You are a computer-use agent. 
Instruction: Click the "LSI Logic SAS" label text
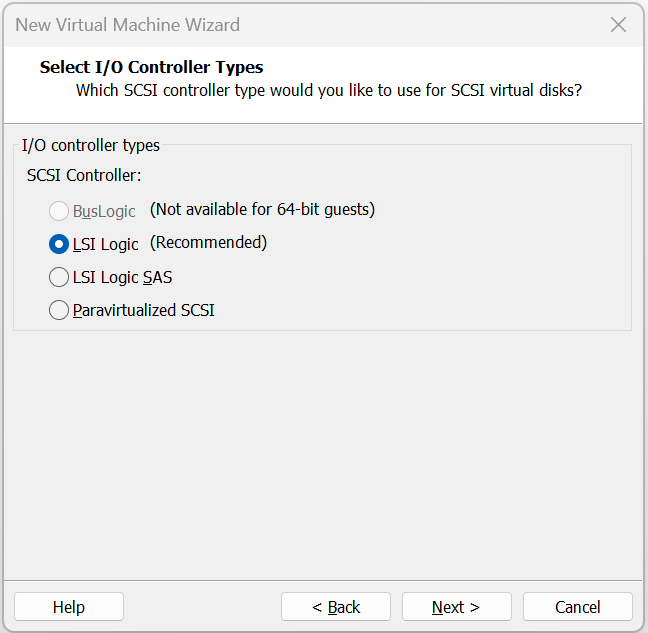click(x=122, y=277)
